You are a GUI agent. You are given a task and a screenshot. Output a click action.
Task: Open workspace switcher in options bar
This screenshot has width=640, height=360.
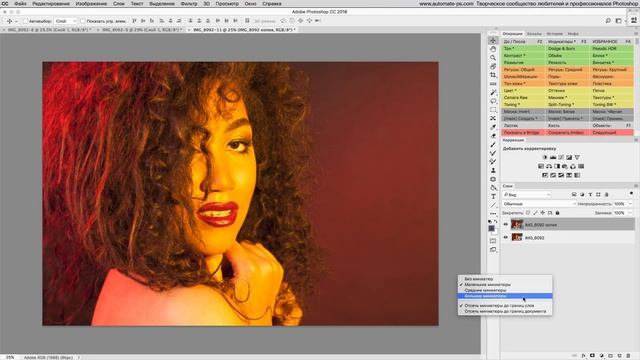click(619, 20)
